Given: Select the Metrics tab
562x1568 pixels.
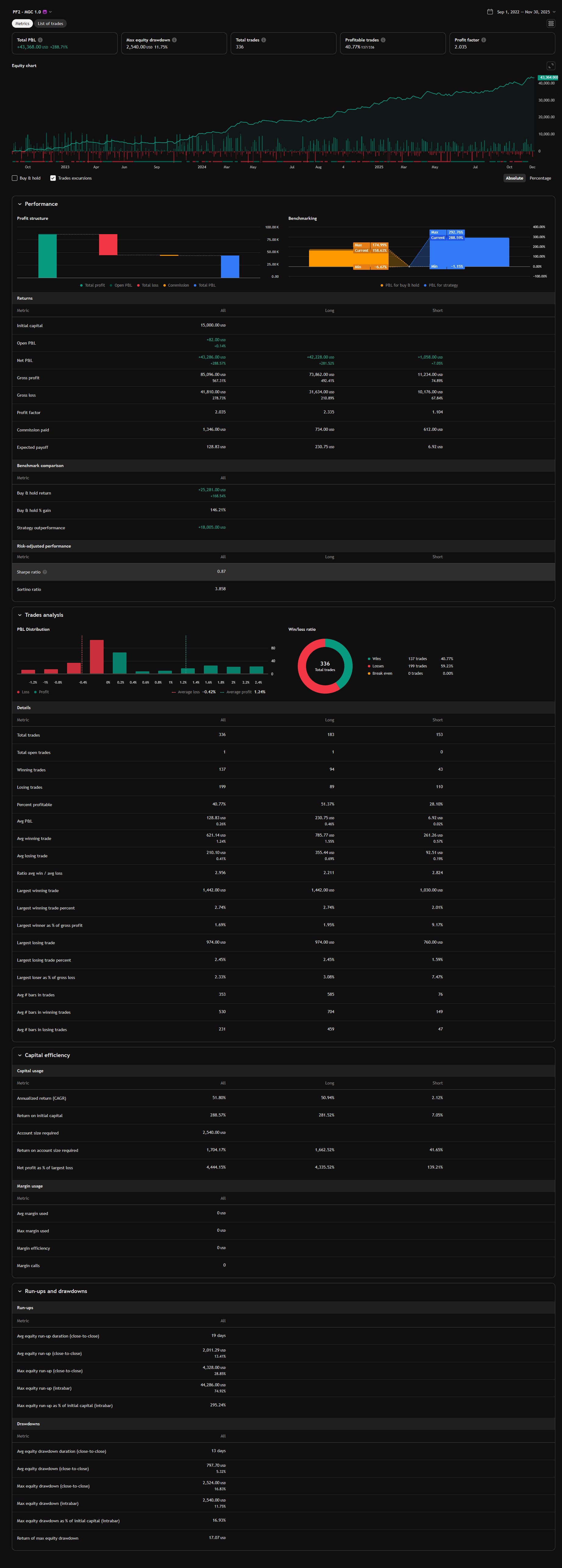Looking at the screenshot, I should click(x=23, y=24).
